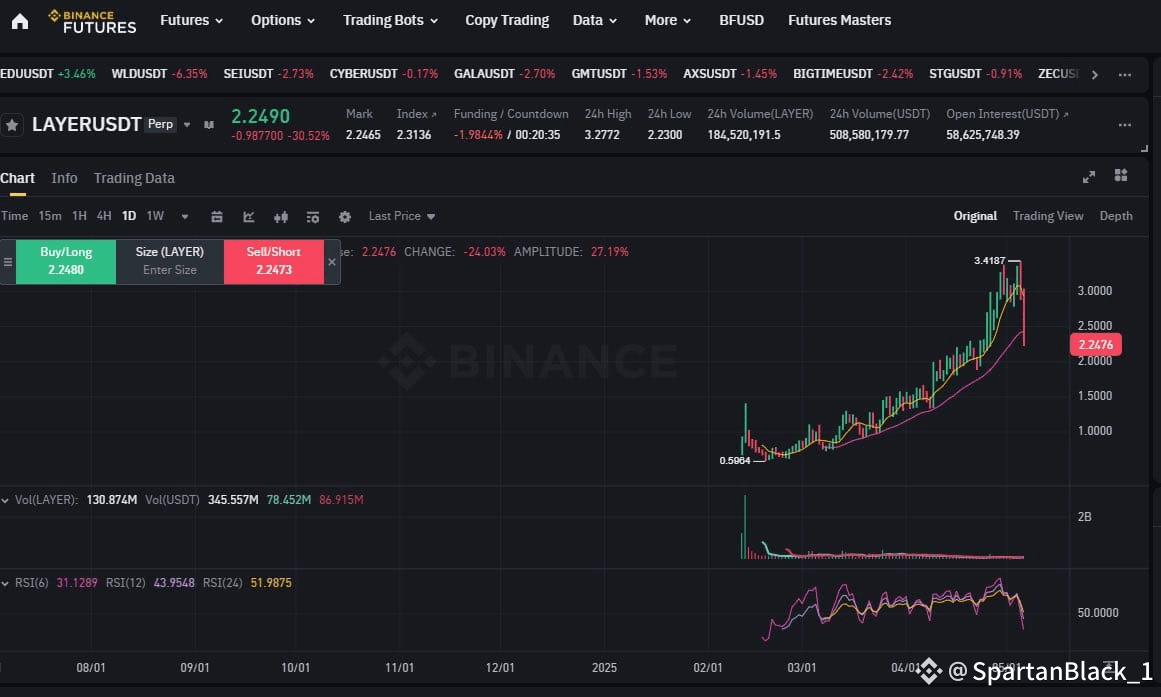
Task: Open GMTUSDT ticker
Action: tap(619, 74)
